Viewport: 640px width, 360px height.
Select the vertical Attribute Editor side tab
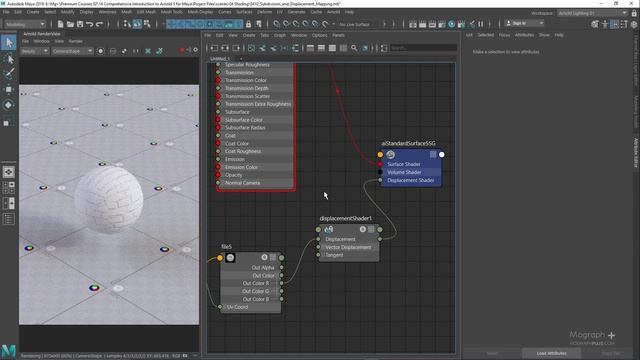coord(636,153)
